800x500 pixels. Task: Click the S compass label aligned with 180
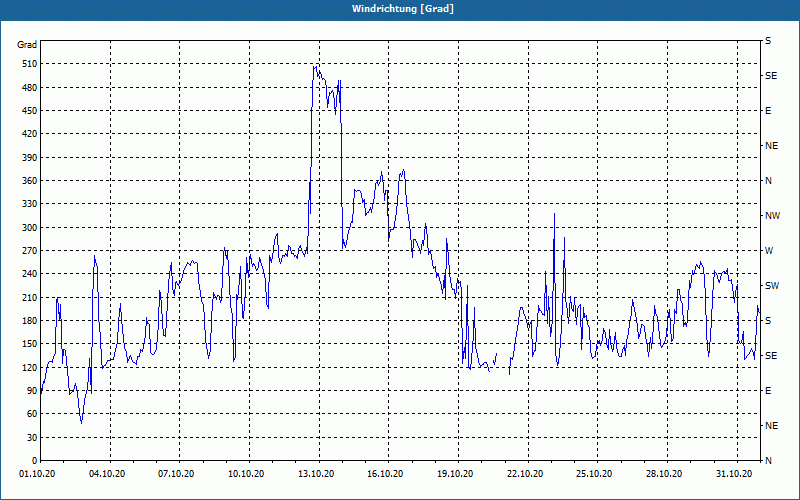click(768, 321)
